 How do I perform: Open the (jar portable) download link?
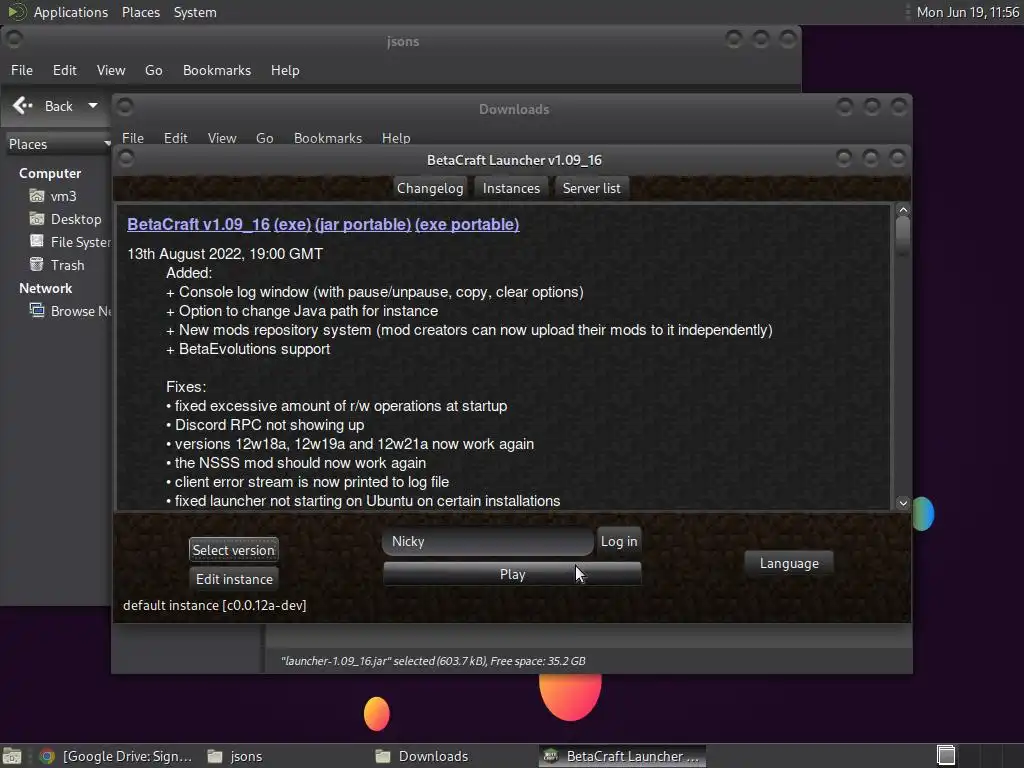click(363, 224)
